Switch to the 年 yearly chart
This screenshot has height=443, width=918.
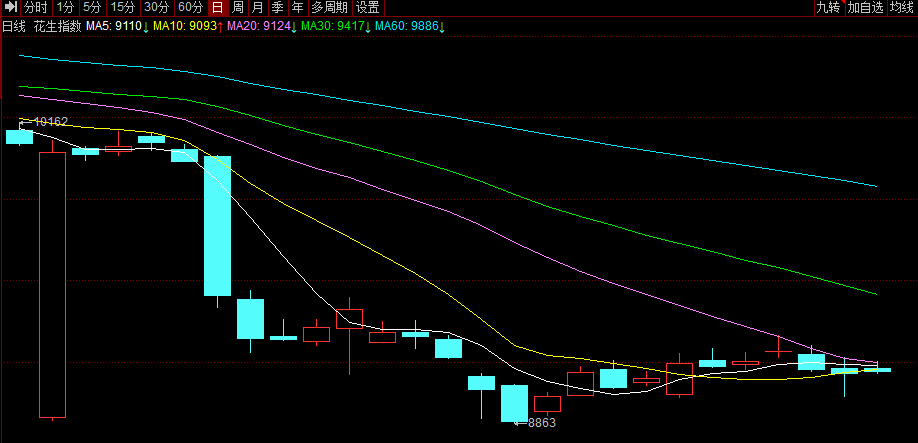(298, 8)
